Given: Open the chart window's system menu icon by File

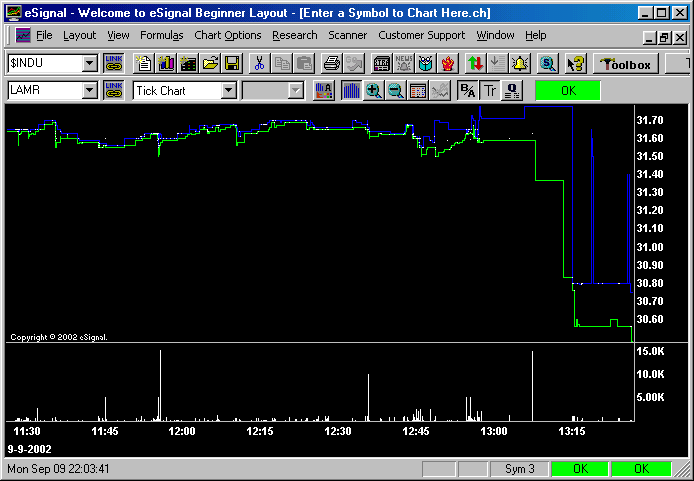Looking at the screenshot, I should (x=23, y=35).
